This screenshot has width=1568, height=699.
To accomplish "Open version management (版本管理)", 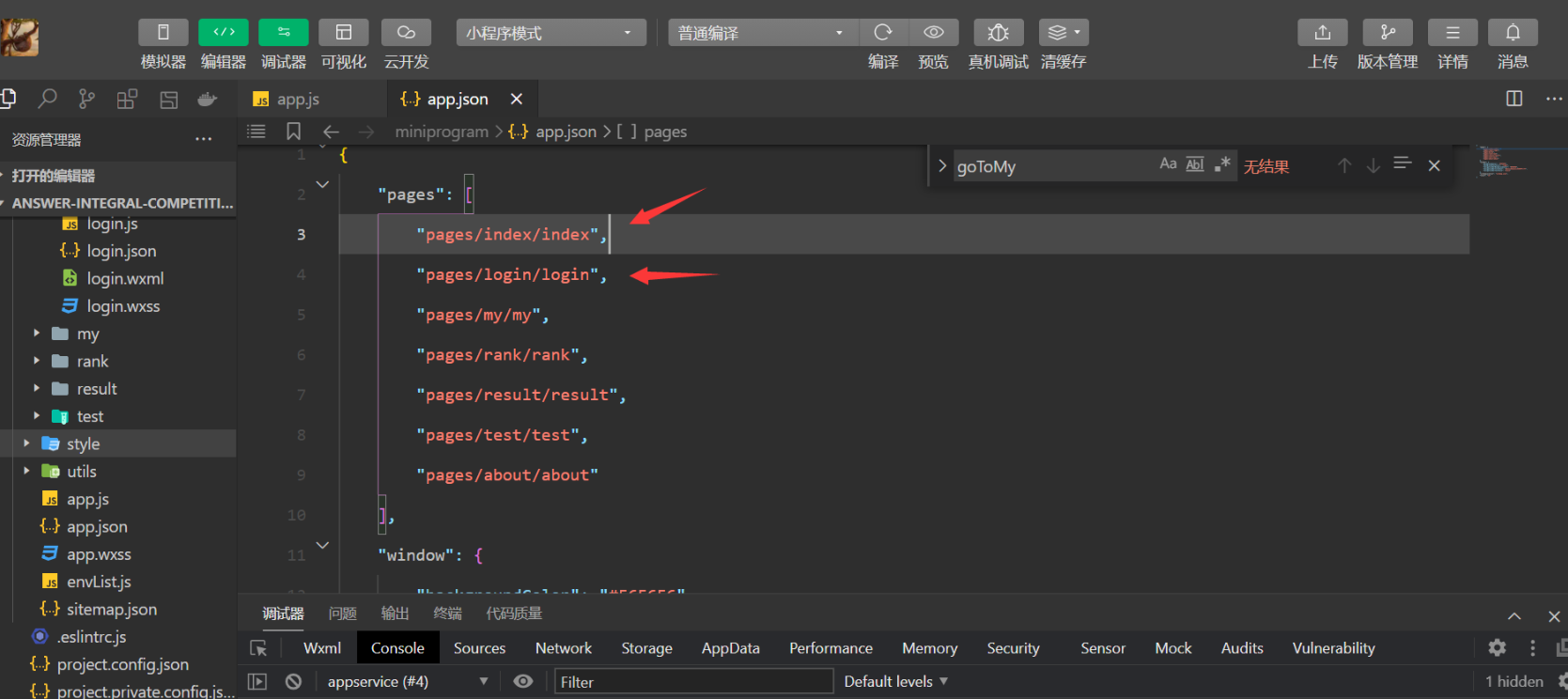I will (x=1388, y=33).
